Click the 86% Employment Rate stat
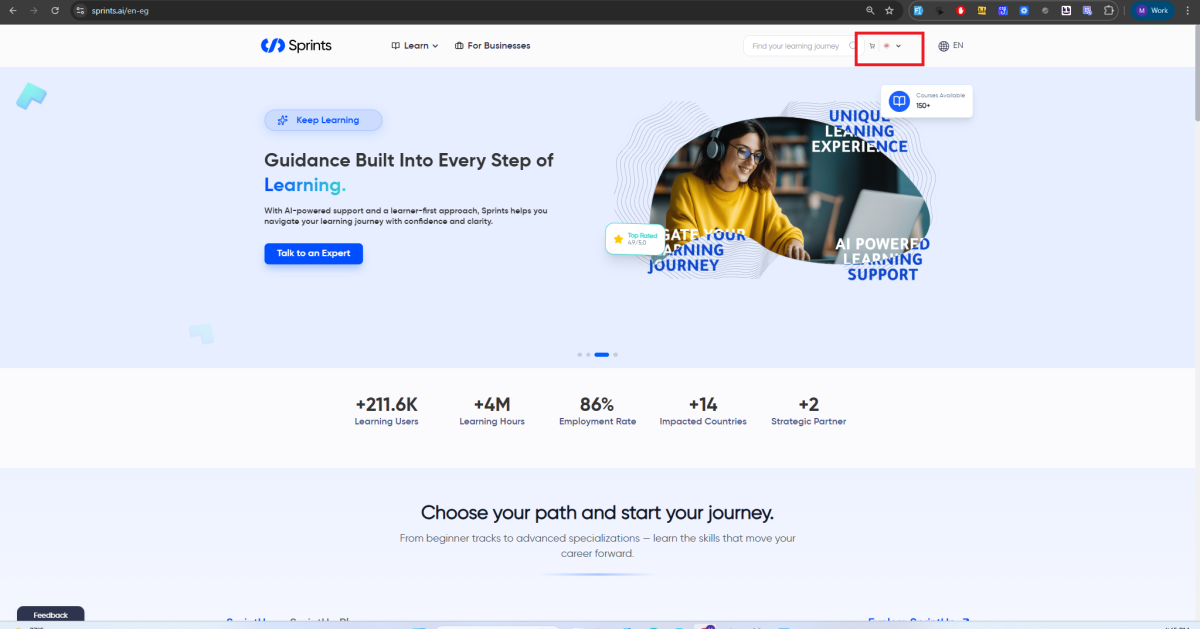The width and height of the screenshot is (1200, 629). click(x=597, y=411)
